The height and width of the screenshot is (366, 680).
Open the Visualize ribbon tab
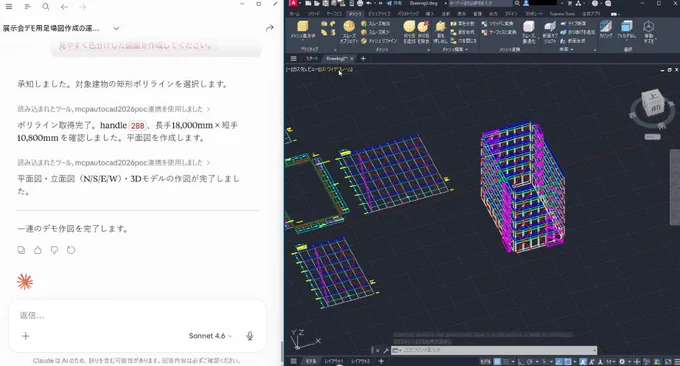379,14
